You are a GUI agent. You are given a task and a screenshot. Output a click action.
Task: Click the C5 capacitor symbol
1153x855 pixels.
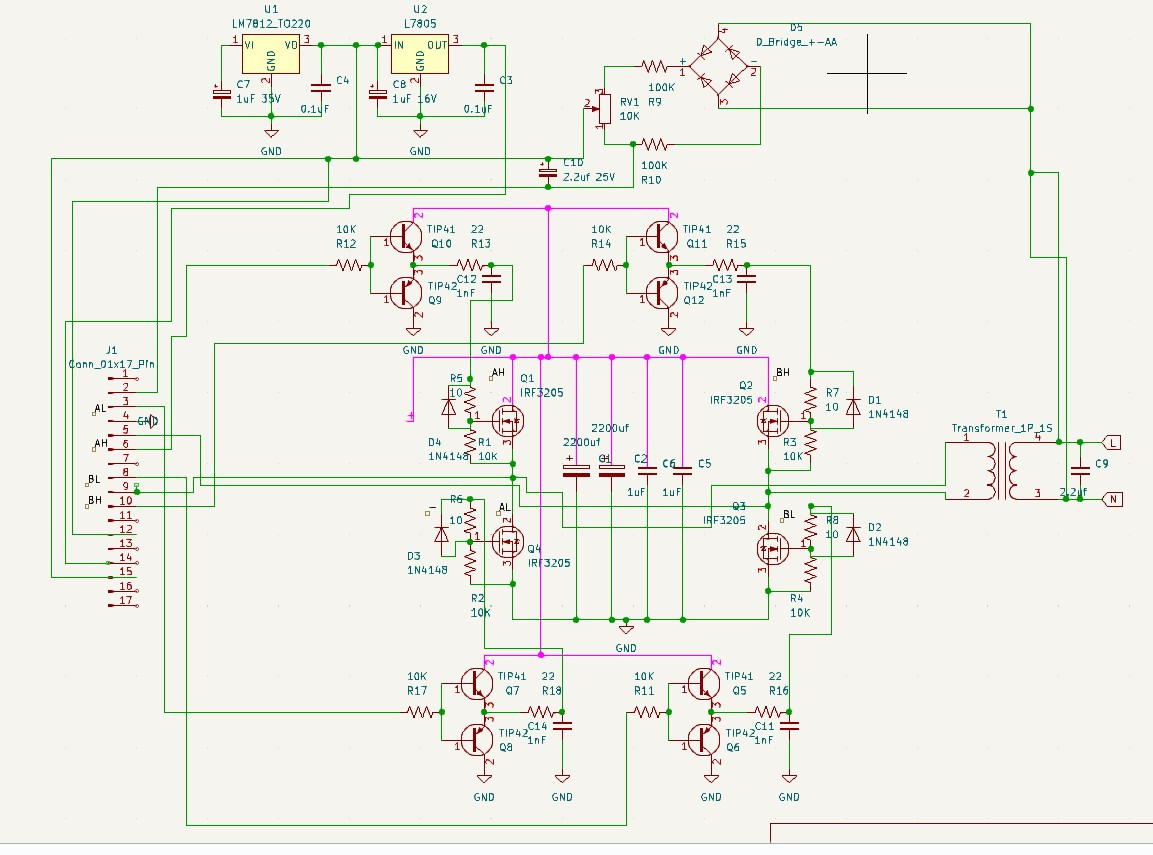coord(682,471)
